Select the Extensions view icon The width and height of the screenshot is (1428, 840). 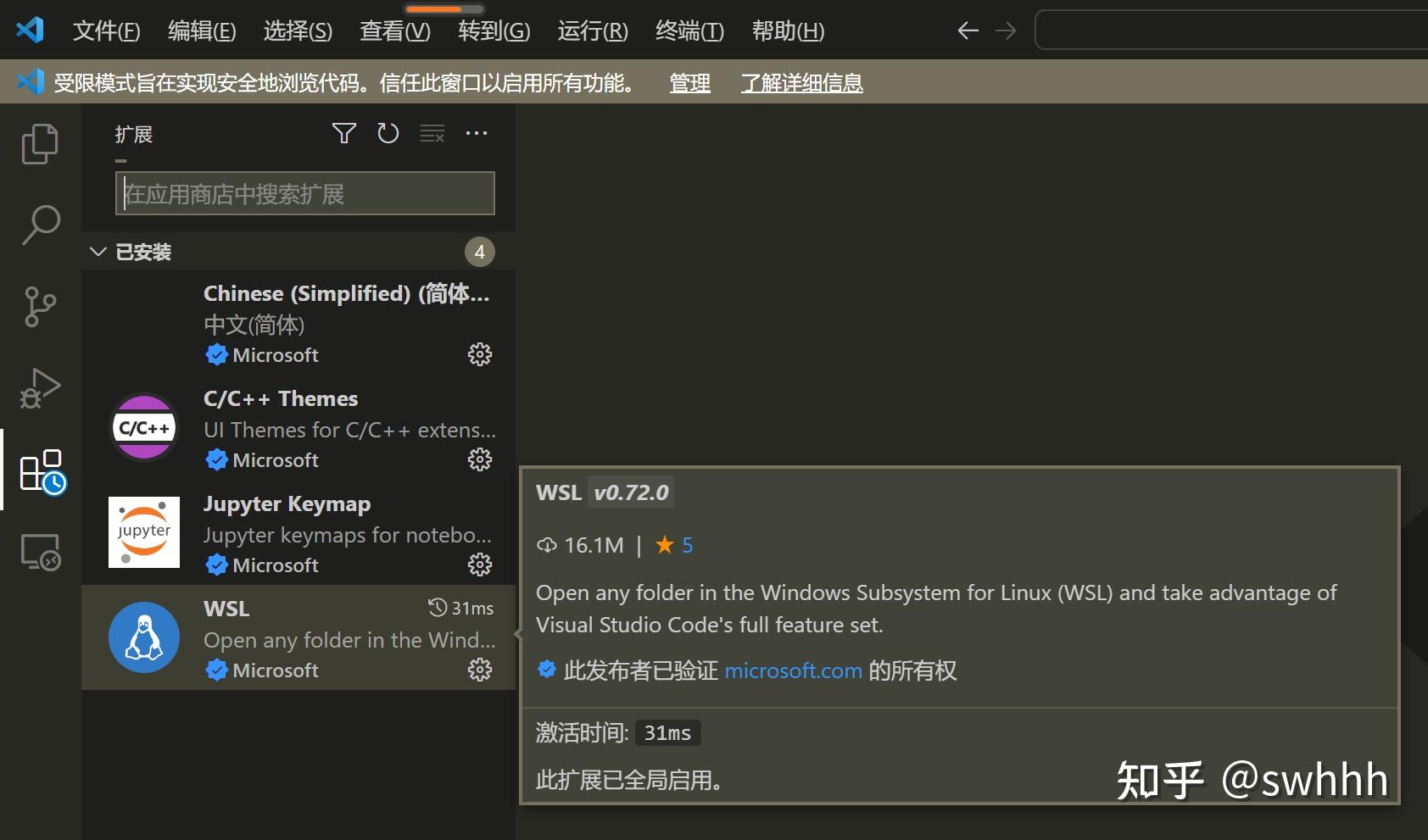tap(42, 471)
